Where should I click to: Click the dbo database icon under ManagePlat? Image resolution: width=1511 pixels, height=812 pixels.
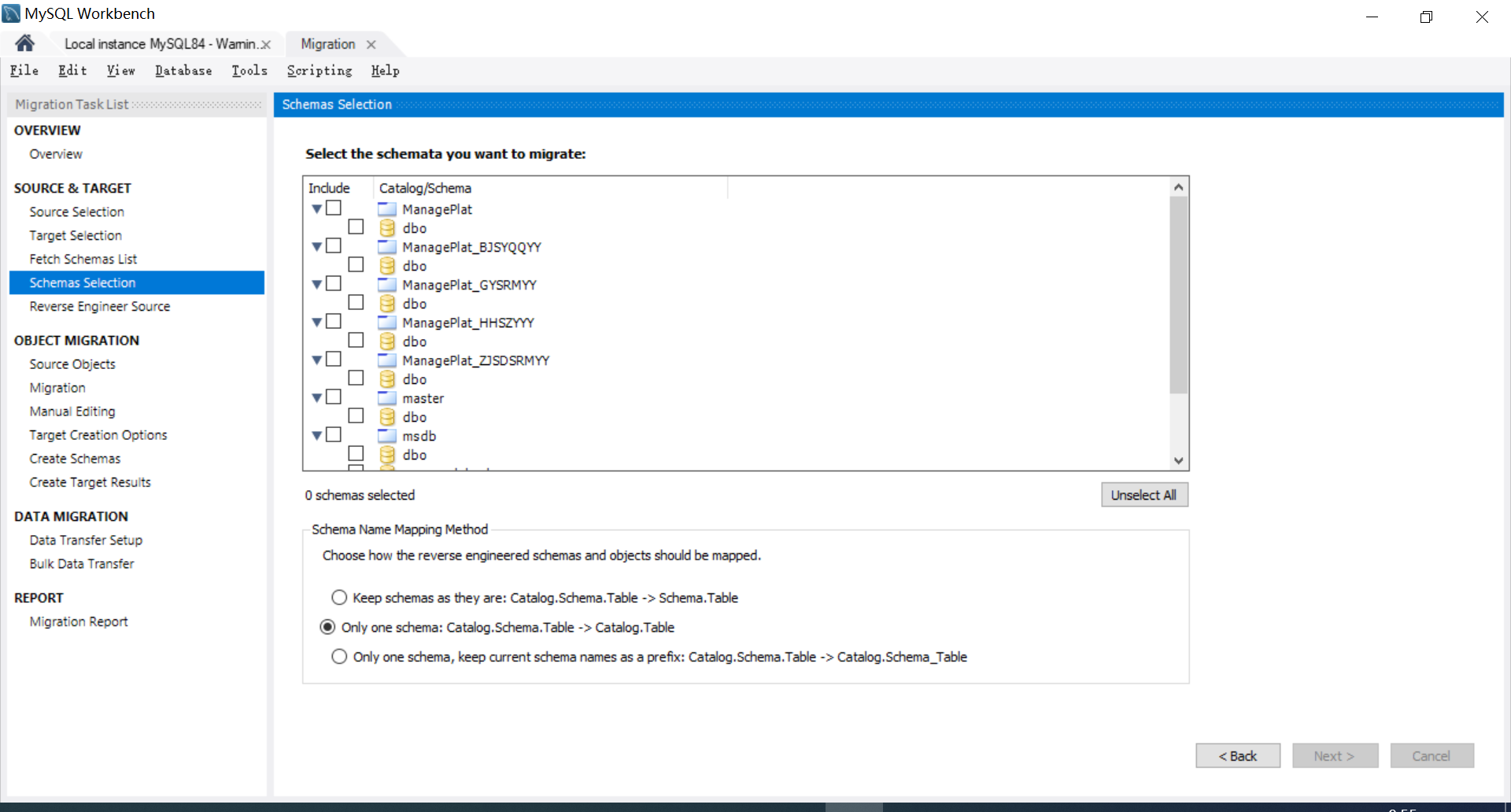point(387,228)
